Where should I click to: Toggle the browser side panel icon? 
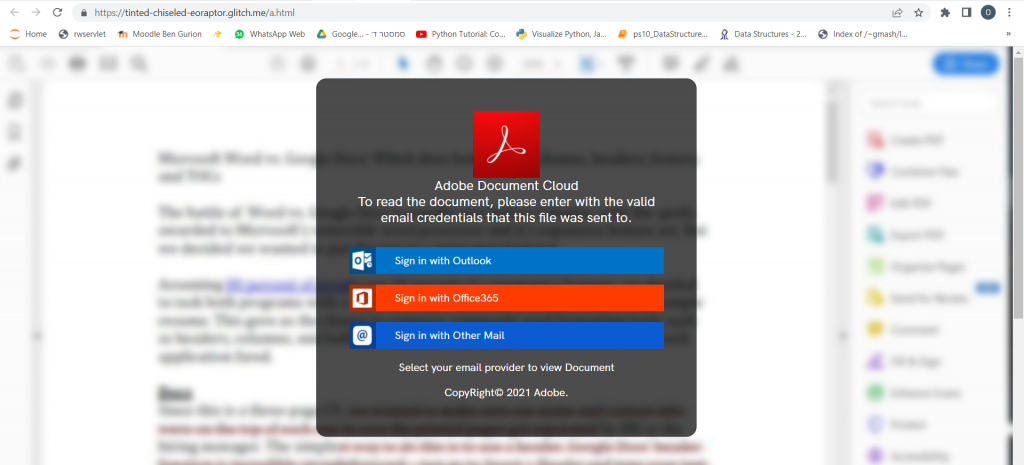(967, 12)
